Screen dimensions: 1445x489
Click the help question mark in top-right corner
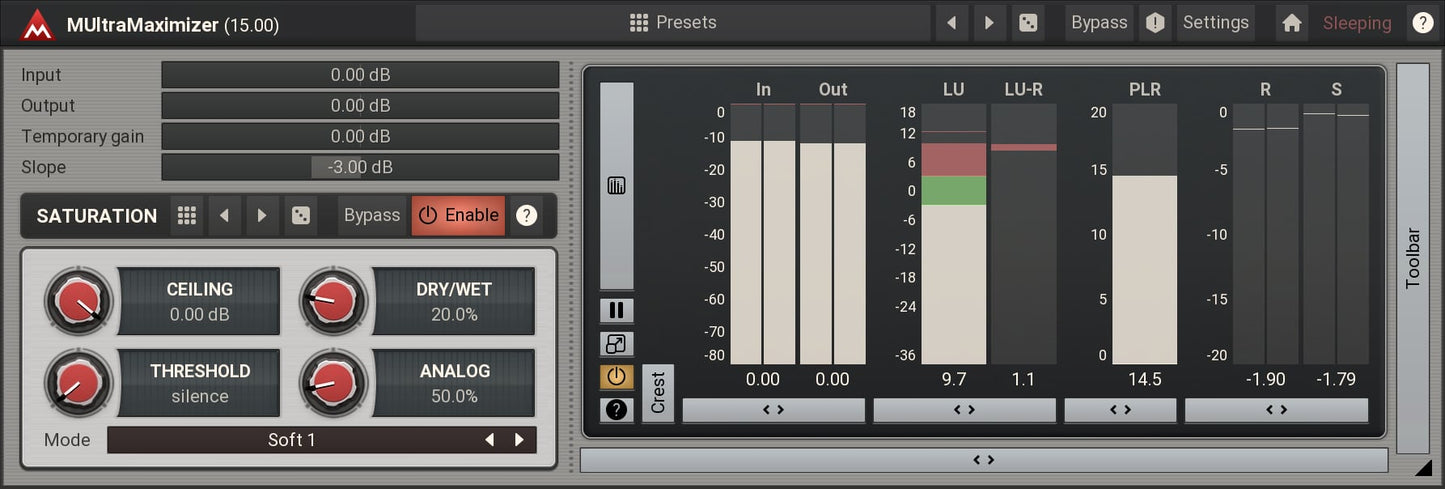tap(1421, 23)
